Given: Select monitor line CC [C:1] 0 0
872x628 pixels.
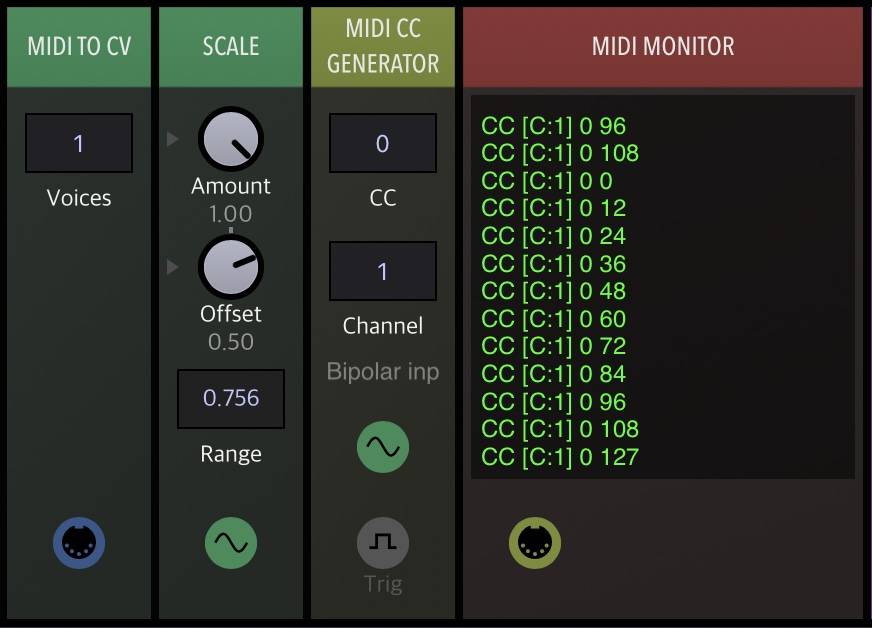Looking at the screenshot, I should (547, 181).
